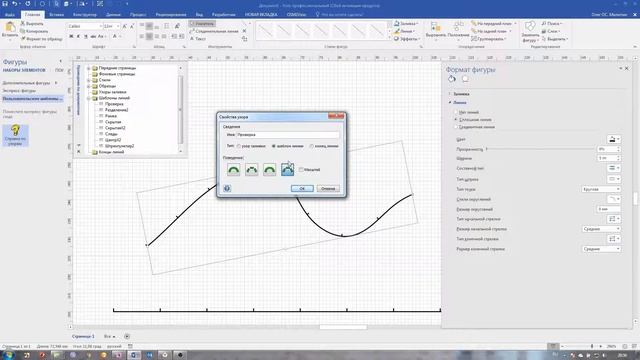640x360 pixels.
Task: Click Copy (Копировать) in the ribbon
Action: [x=34, y=31]
